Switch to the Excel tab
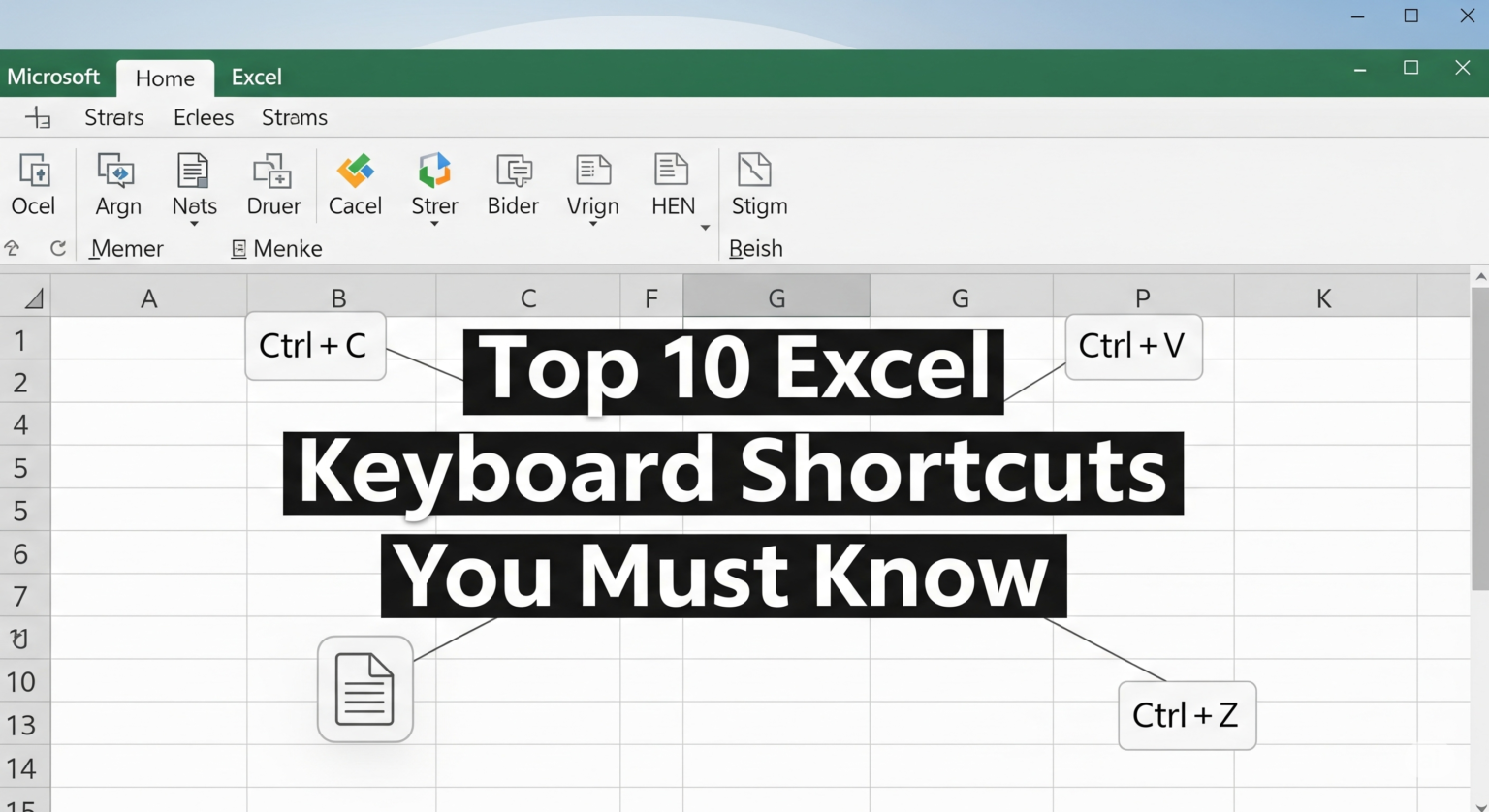The height and width of the screenshot is (812, 1489). [x=255, y=77]
